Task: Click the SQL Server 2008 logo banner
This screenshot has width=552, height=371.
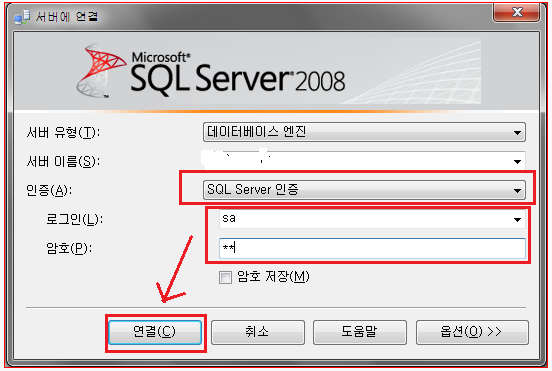Action: (276, 72)
